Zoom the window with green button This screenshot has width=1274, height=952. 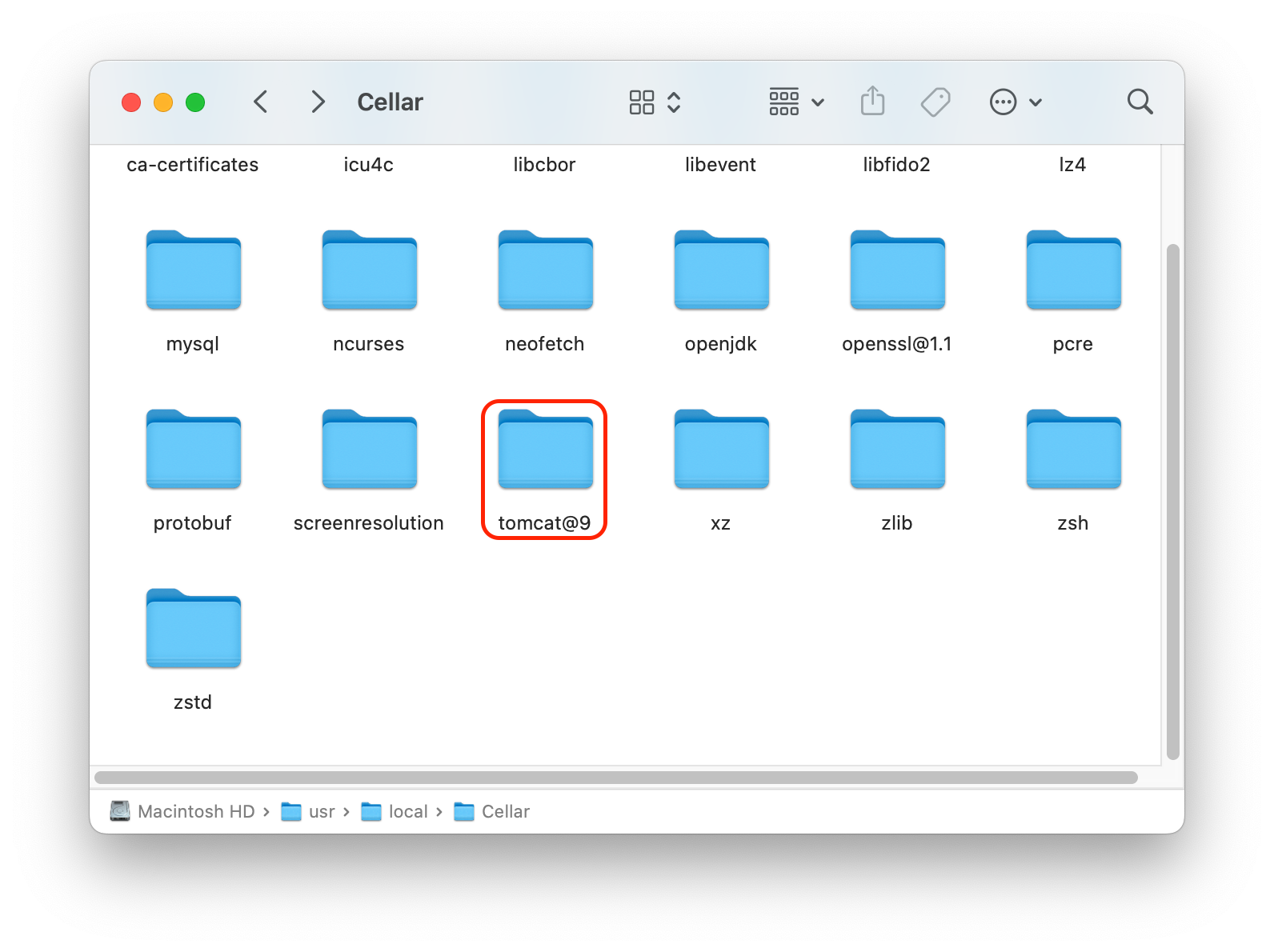195,102
